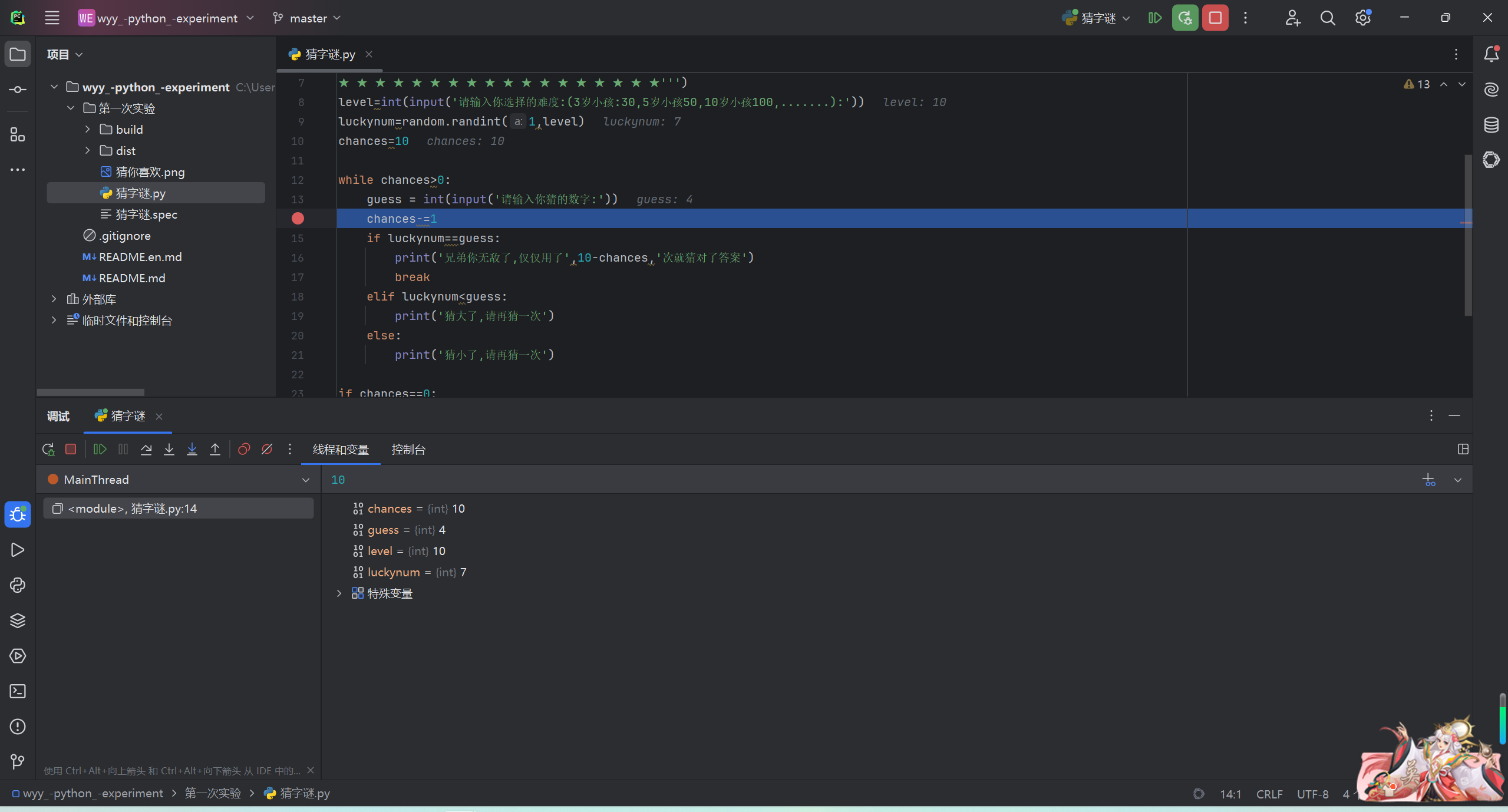The height and width of the screenshot is (812, 1508).
Task: Open the View Breakpoints dialog icon
Action: pos(244,450)
